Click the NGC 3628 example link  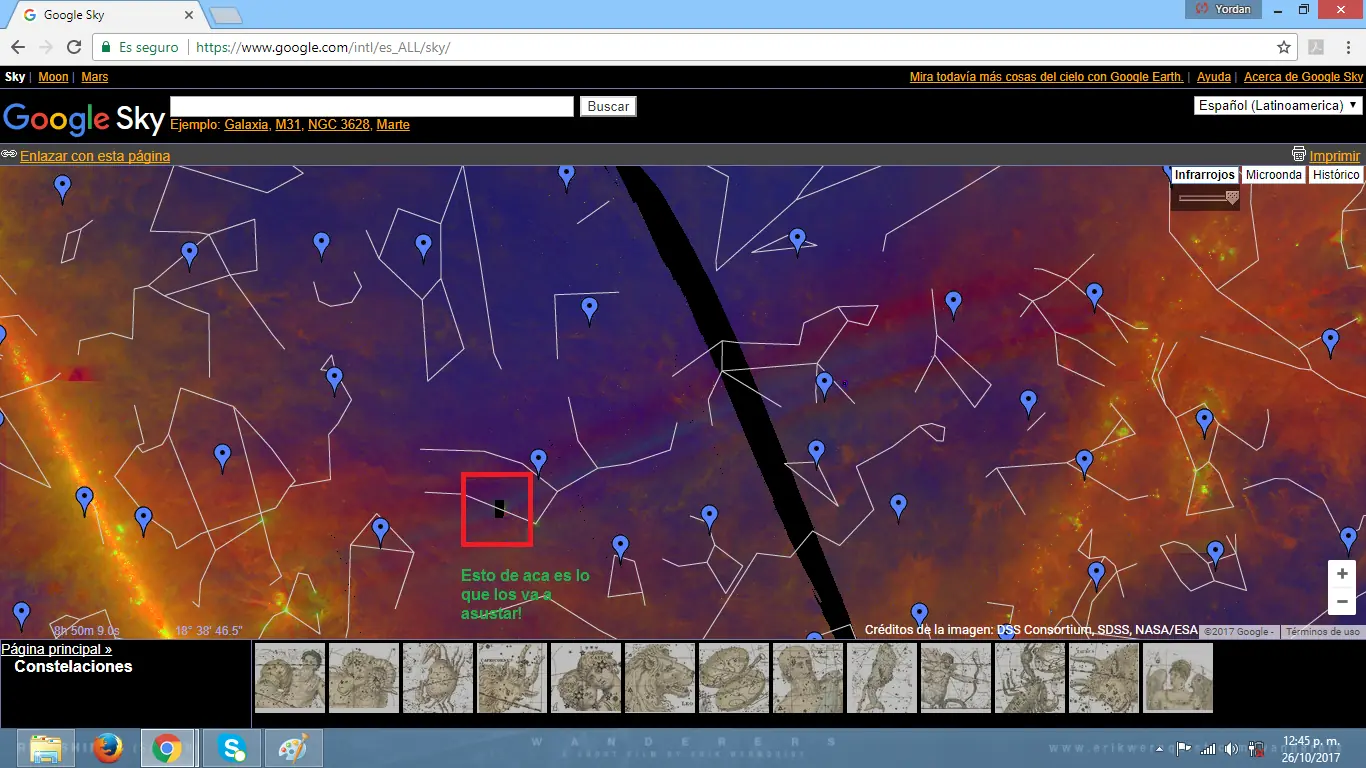339,125
